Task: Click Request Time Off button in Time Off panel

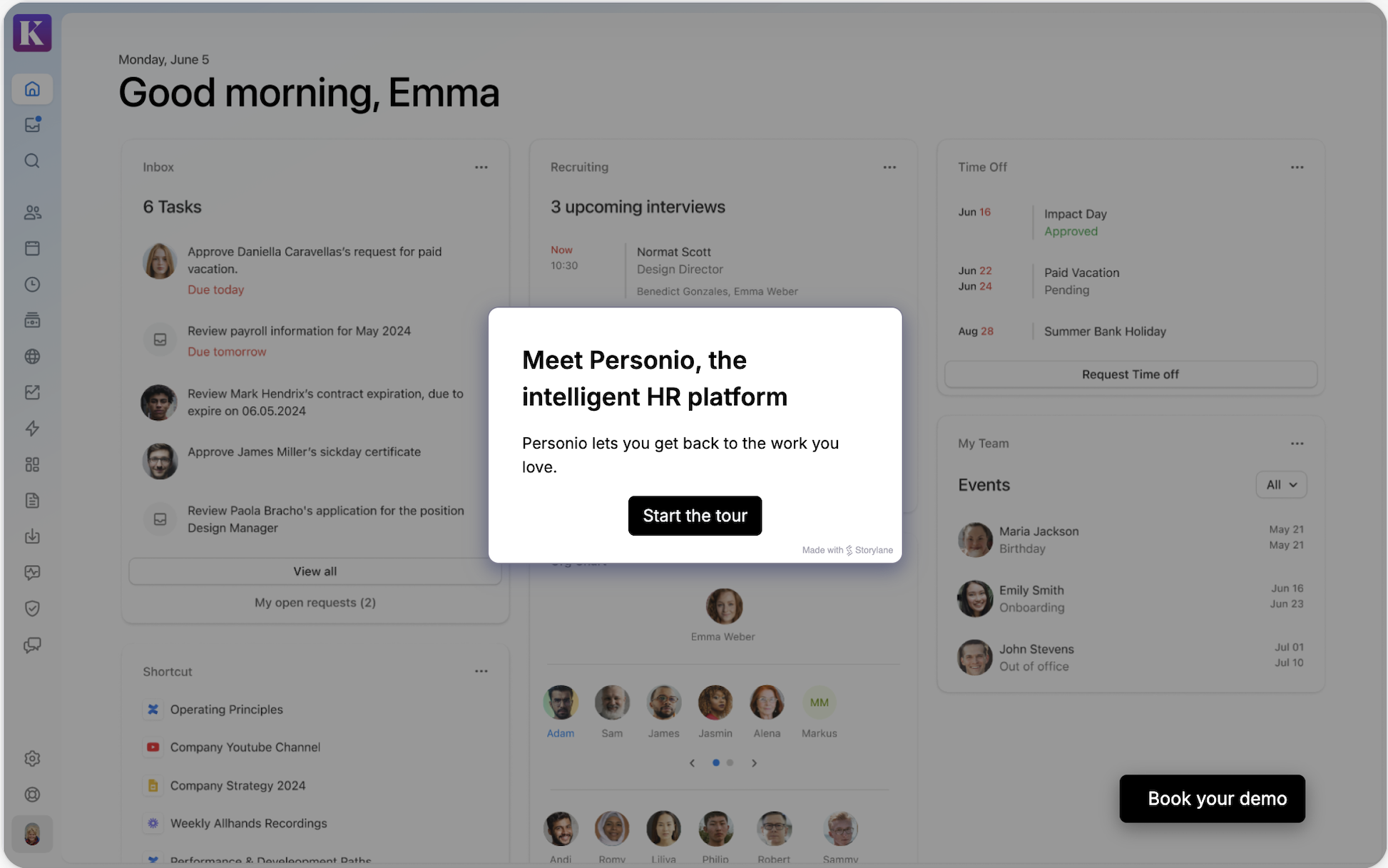Action: coord(1130,373)
